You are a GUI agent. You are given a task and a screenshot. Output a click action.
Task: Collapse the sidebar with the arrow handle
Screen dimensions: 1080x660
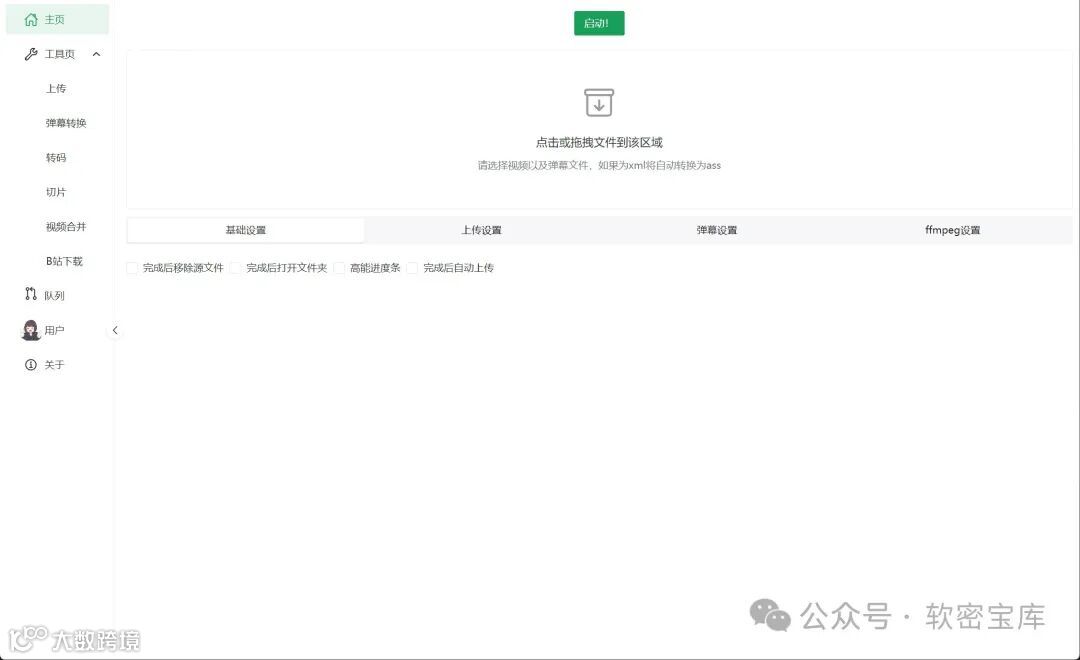115,330
